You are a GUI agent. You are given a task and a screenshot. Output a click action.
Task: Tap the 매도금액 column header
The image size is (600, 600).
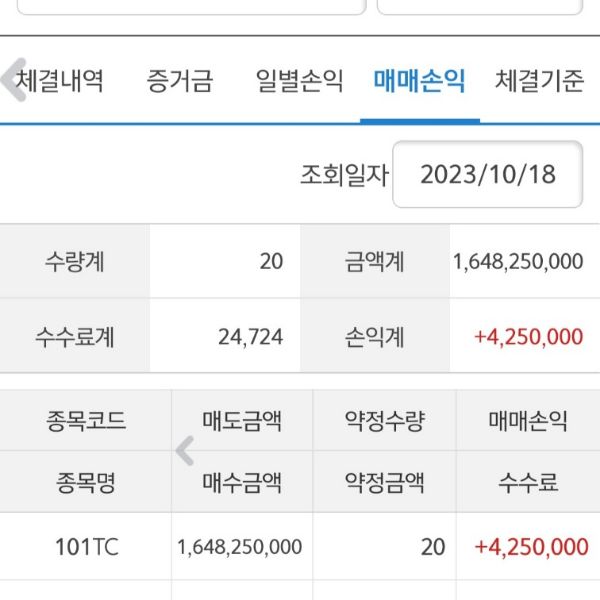pos(242,421)
